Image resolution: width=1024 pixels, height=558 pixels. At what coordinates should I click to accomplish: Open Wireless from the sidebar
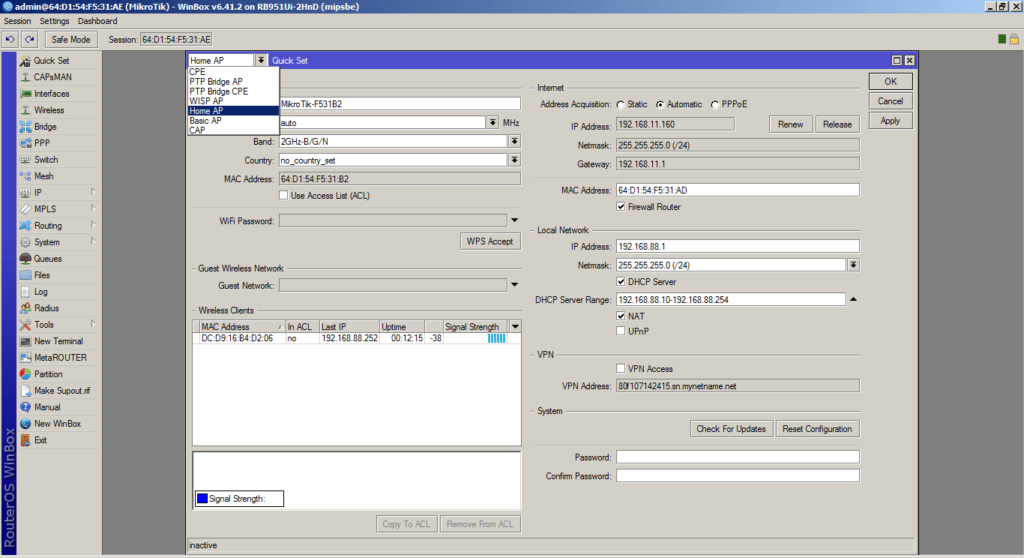click(x=26, y=110)
